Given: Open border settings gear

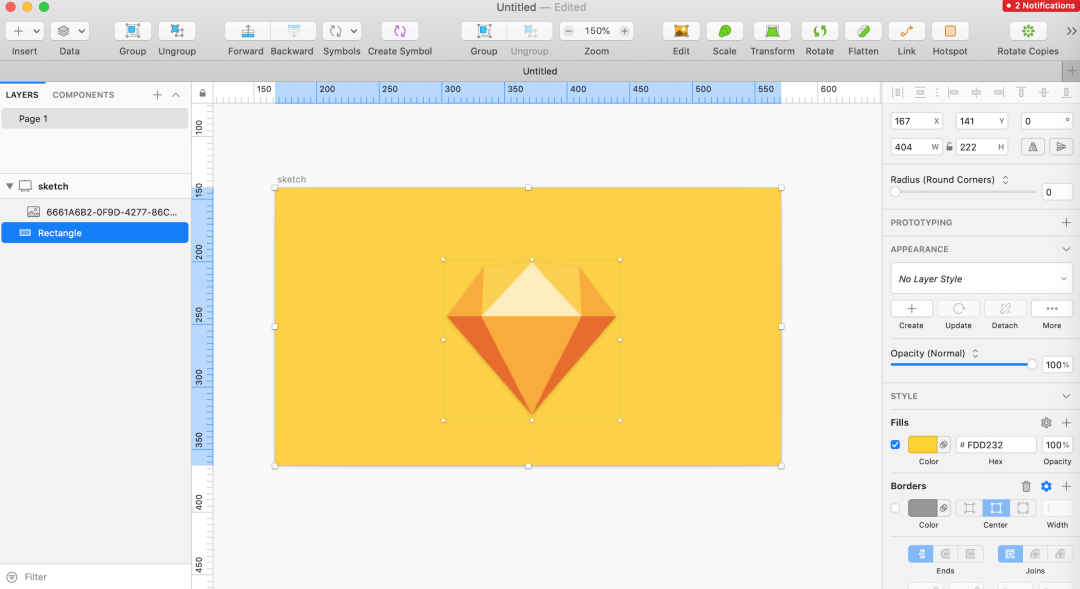Looking at the screenshot, I should click(x=1046, y=486).
